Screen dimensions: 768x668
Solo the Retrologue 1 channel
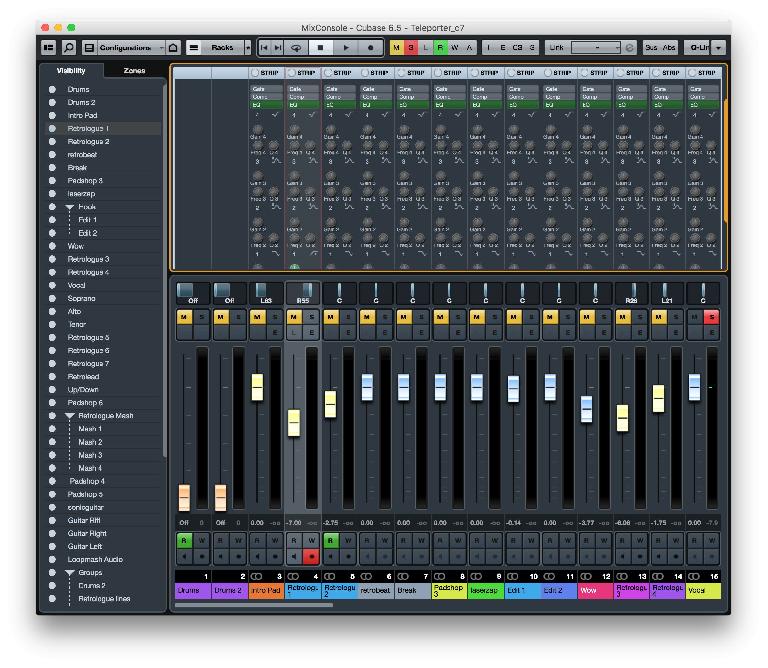(312, 317)
